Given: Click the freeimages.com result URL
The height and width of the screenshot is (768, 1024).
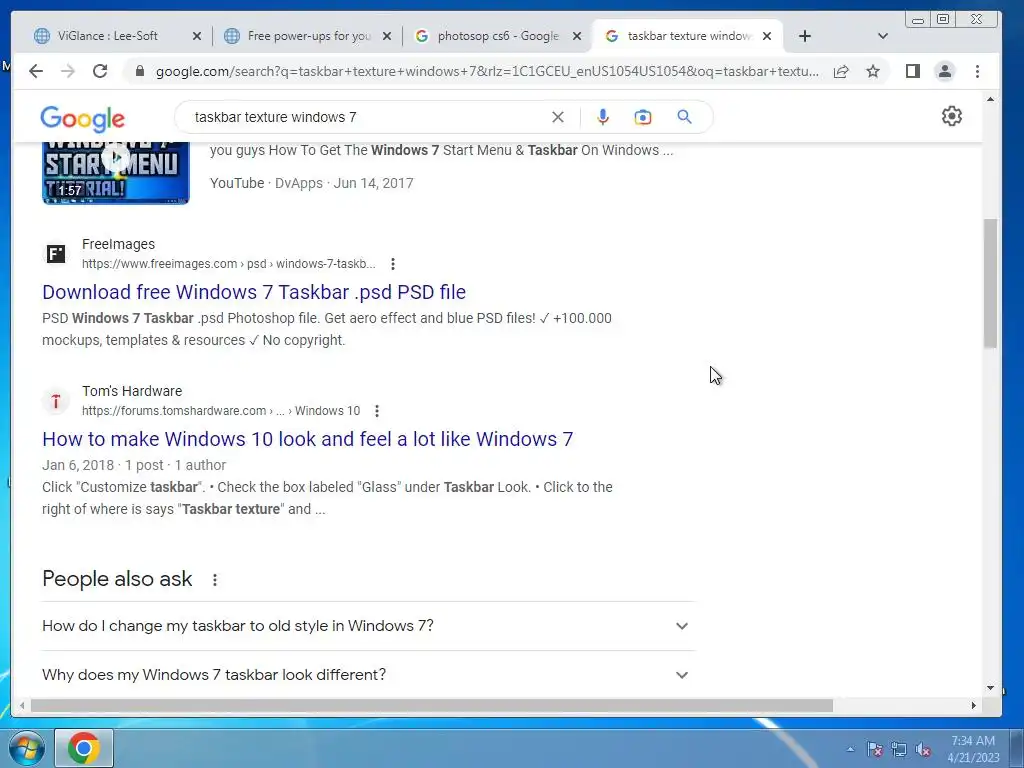Looking at the screenshot, I should (x=229, y=264).
